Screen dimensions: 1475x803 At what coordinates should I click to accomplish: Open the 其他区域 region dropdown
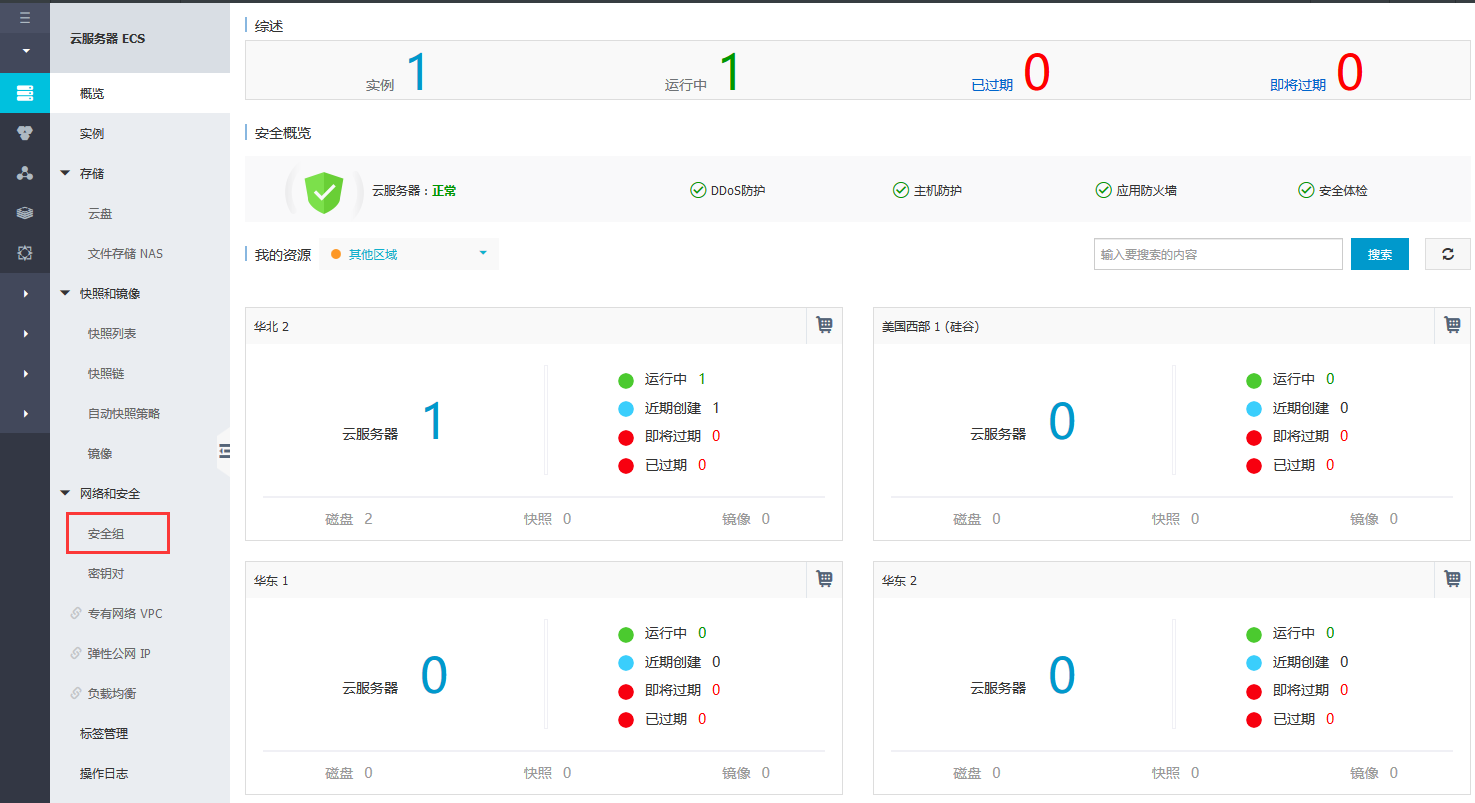tap(409, 254)
